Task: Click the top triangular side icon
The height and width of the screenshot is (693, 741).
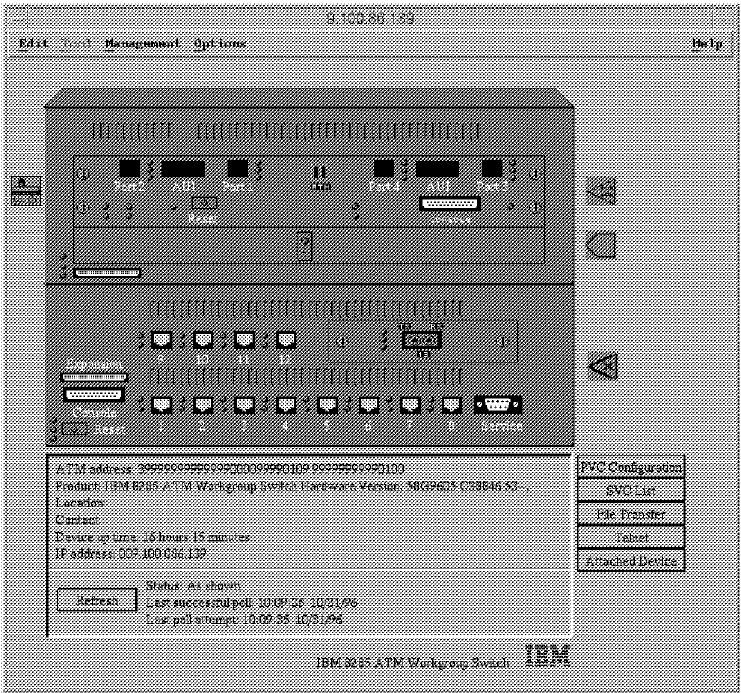Action: pos(601,191)
